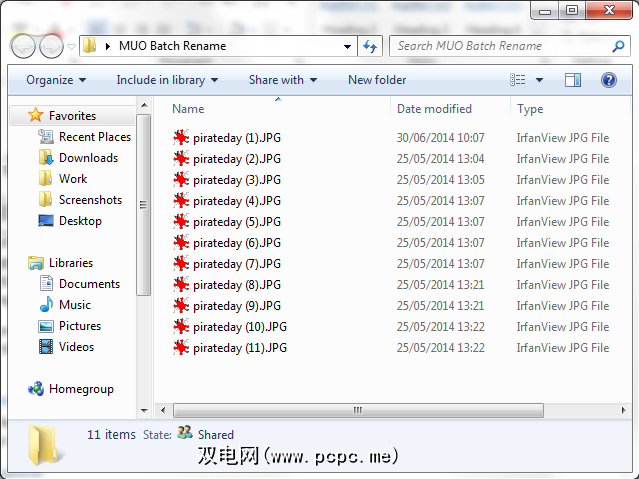
Task: Click the Downloads folder icon
Action: [46, 158]
